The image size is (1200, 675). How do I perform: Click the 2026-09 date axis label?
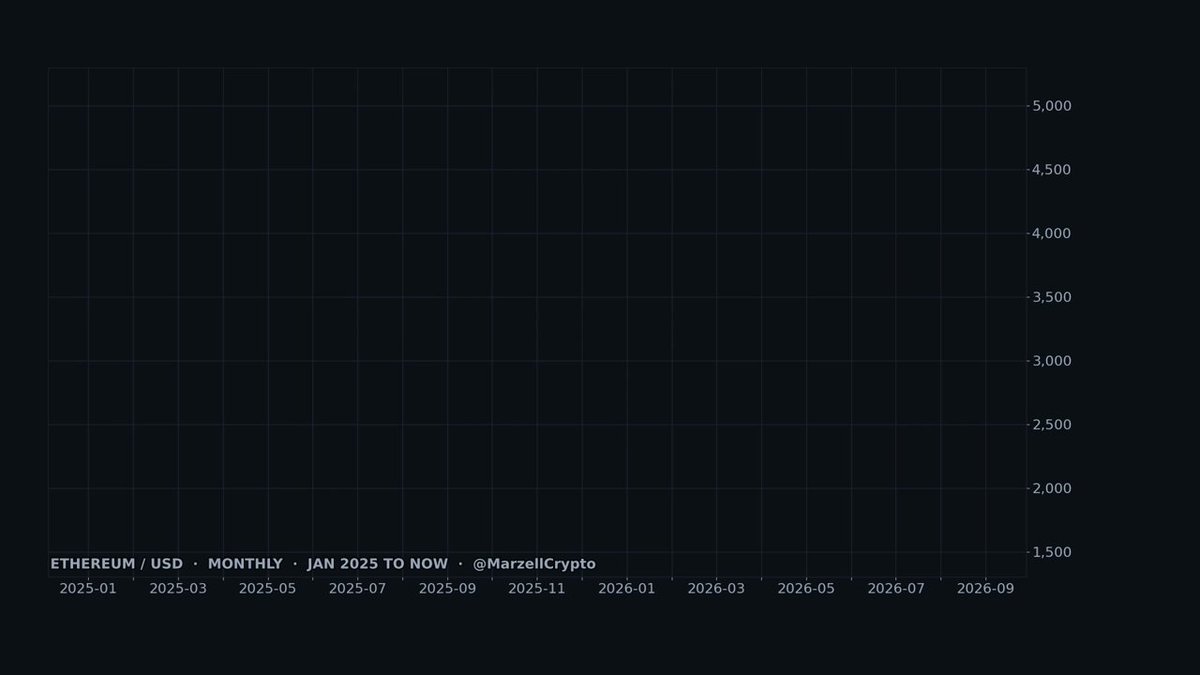pyautogui.click(x=986, y=589)
